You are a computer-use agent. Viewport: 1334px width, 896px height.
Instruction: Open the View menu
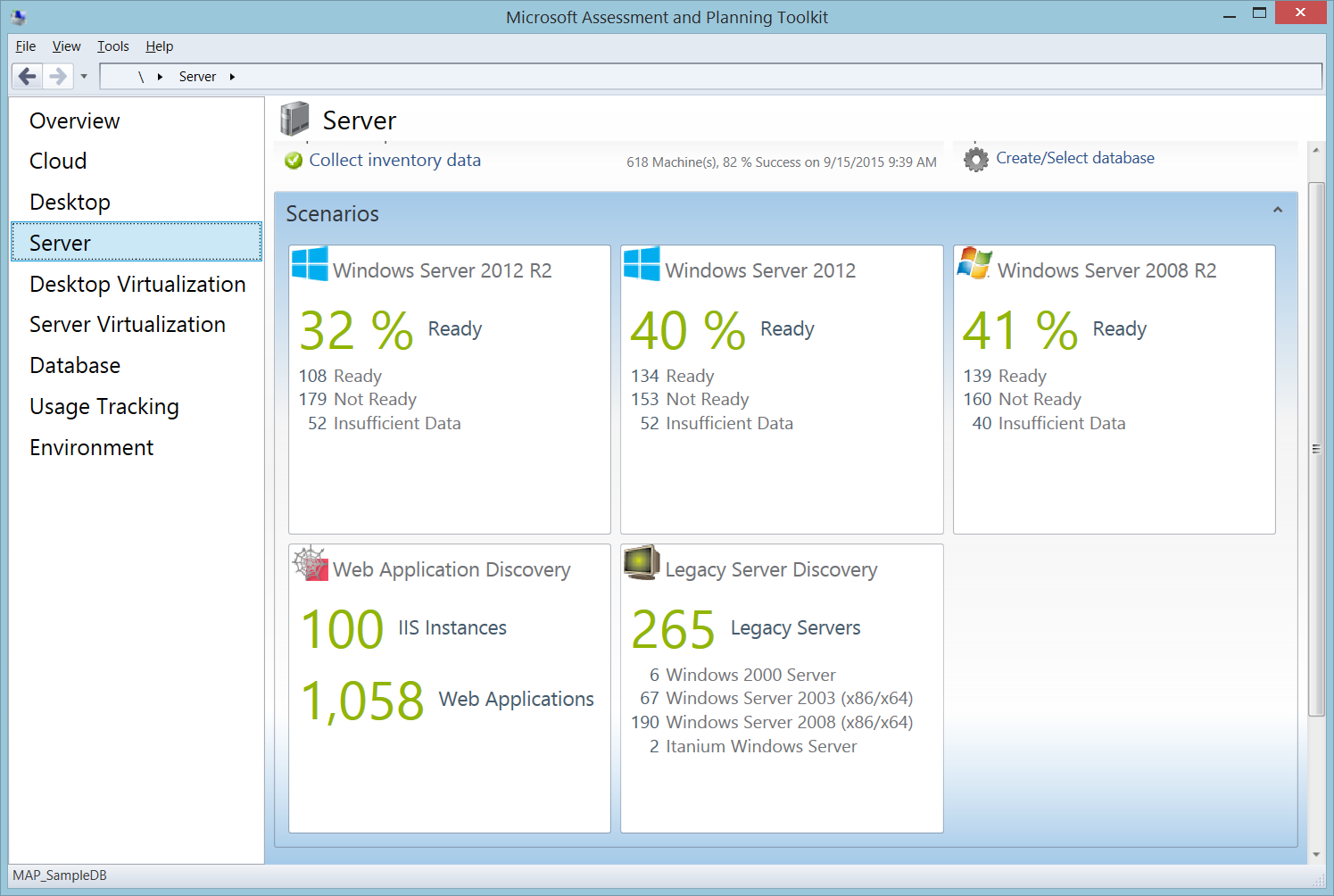tap(66, 46)
